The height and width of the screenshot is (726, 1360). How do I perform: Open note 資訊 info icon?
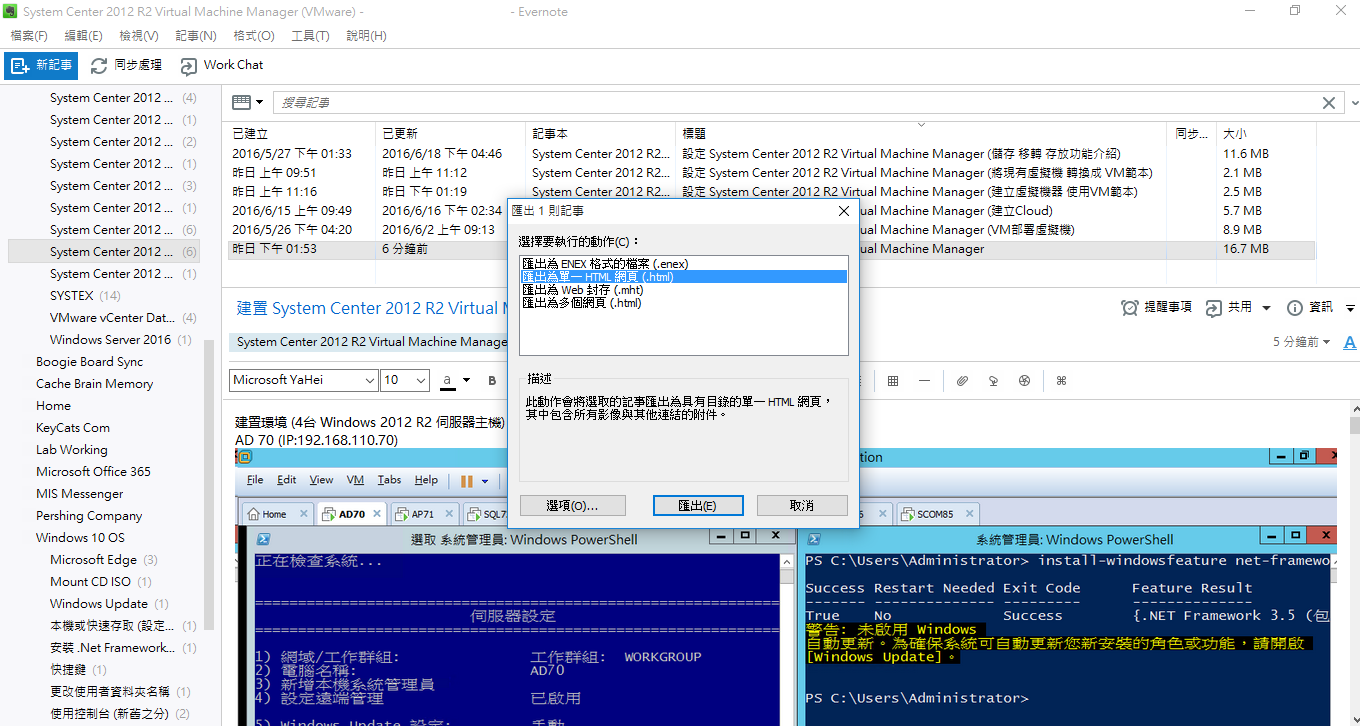coord(1295,308)
